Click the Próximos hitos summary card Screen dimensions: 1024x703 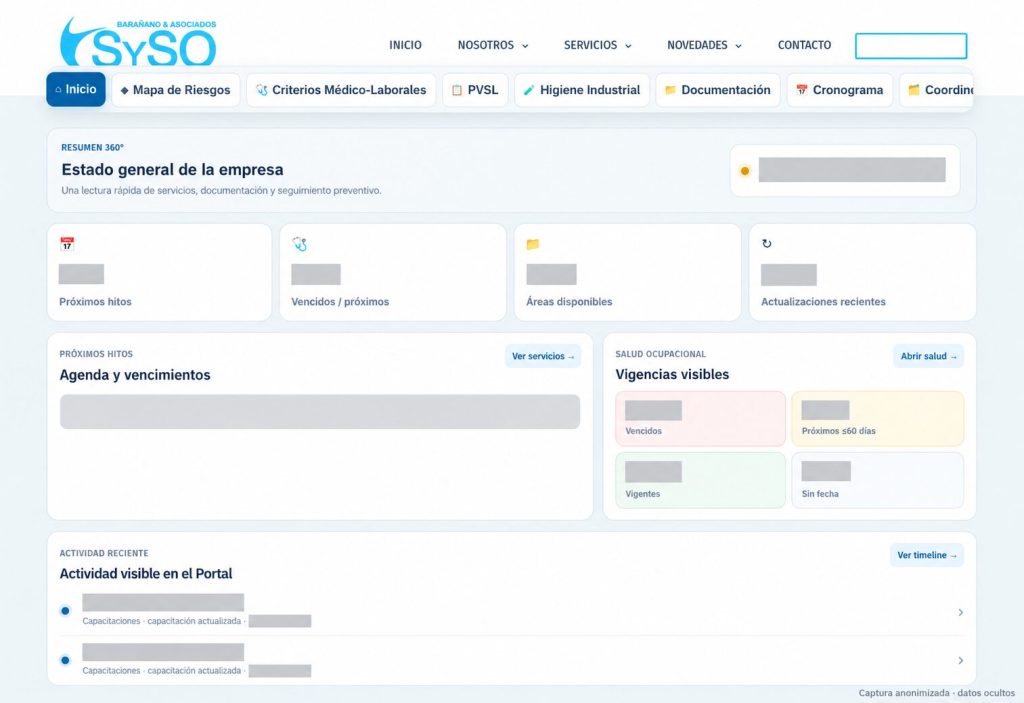point(159,272)
